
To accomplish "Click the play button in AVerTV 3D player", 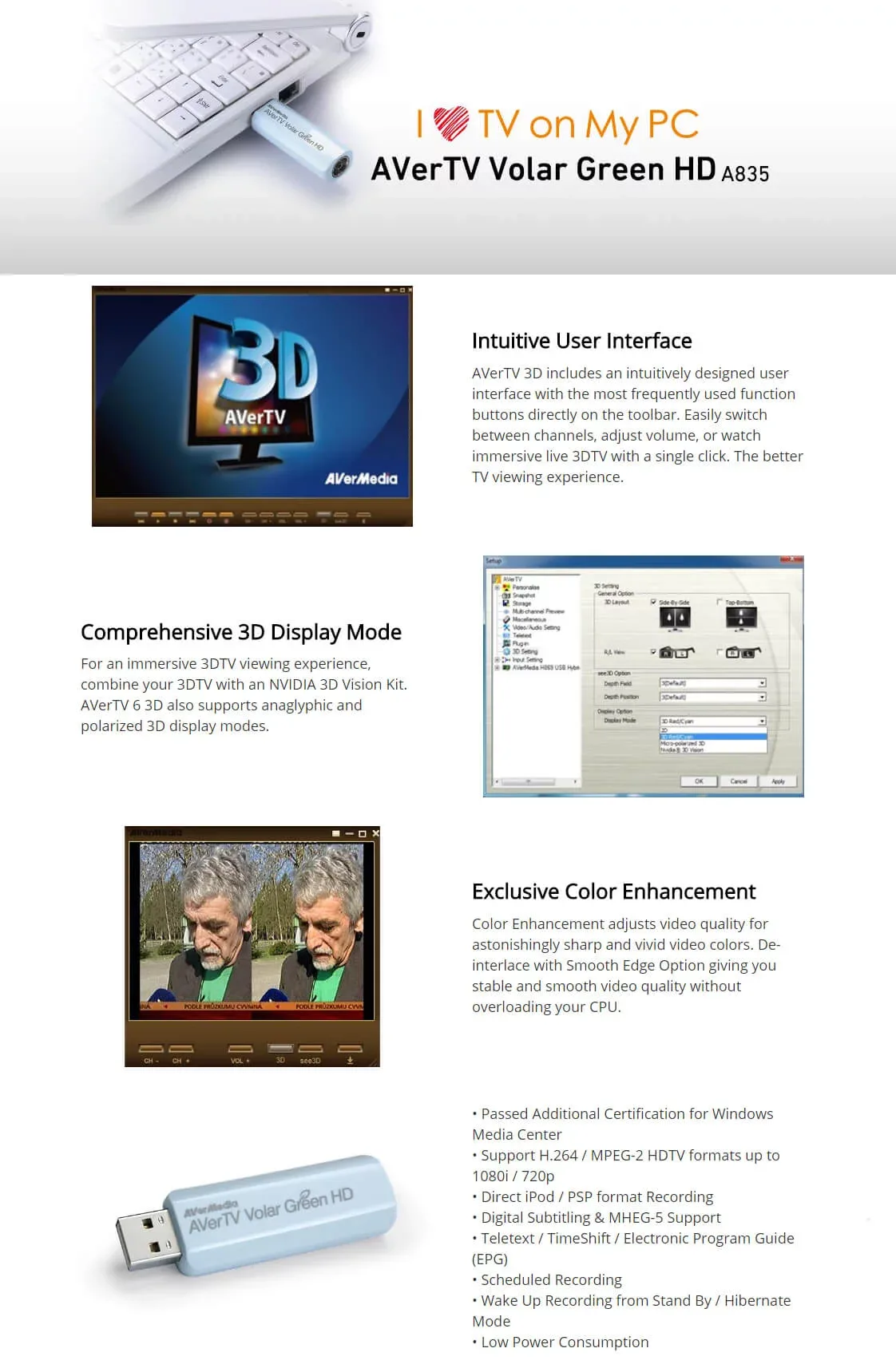I will tap(158, 517).
